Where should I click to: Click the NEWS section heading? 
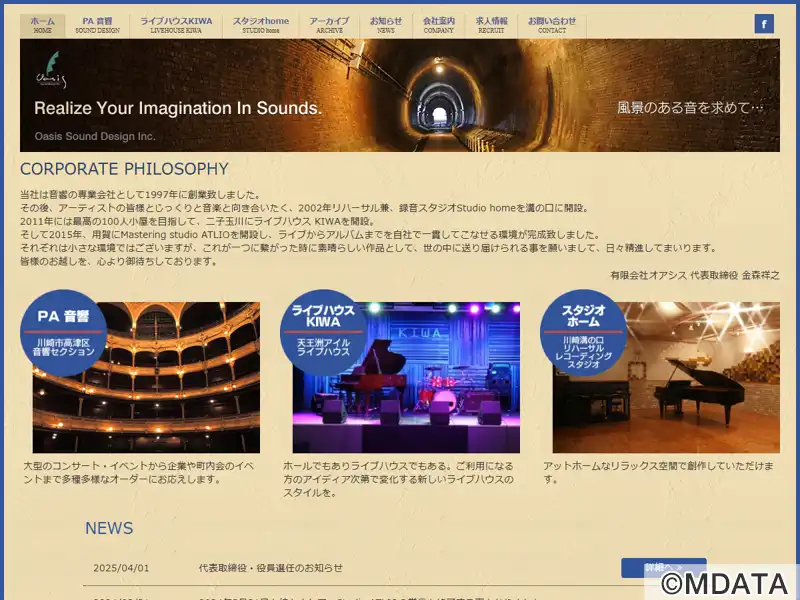109,528
